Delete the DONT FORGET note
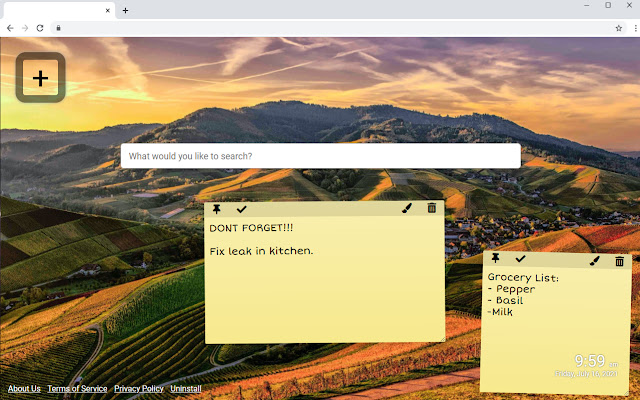The height and width of the screenshot is (400, 640). (431, 208)
